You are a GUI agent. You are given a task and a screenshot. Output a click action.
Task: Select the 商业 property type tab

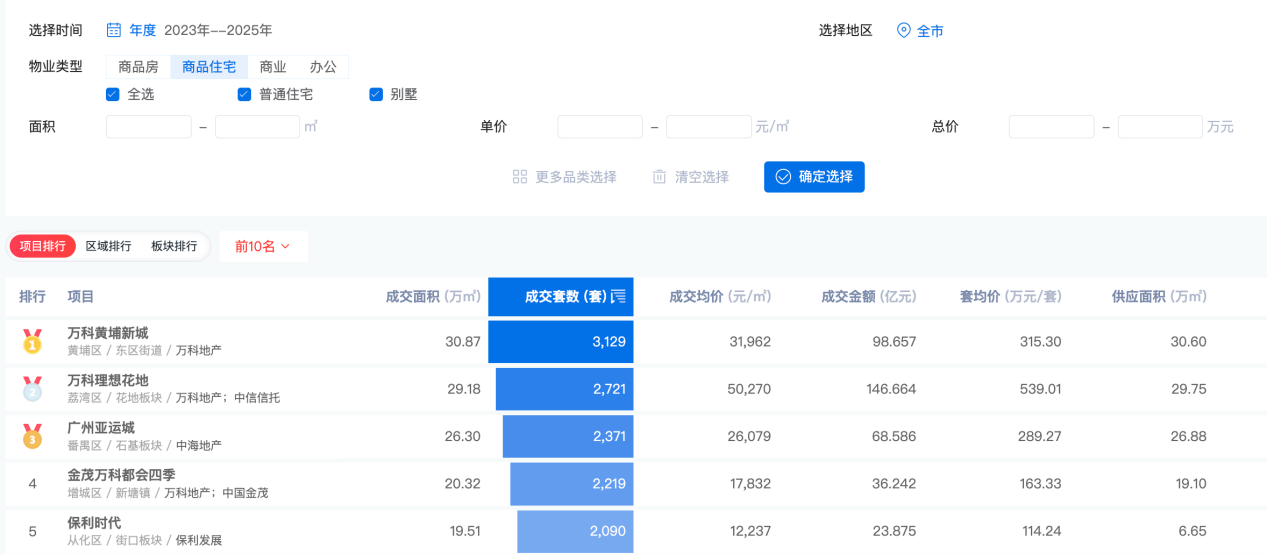(273, 67)
